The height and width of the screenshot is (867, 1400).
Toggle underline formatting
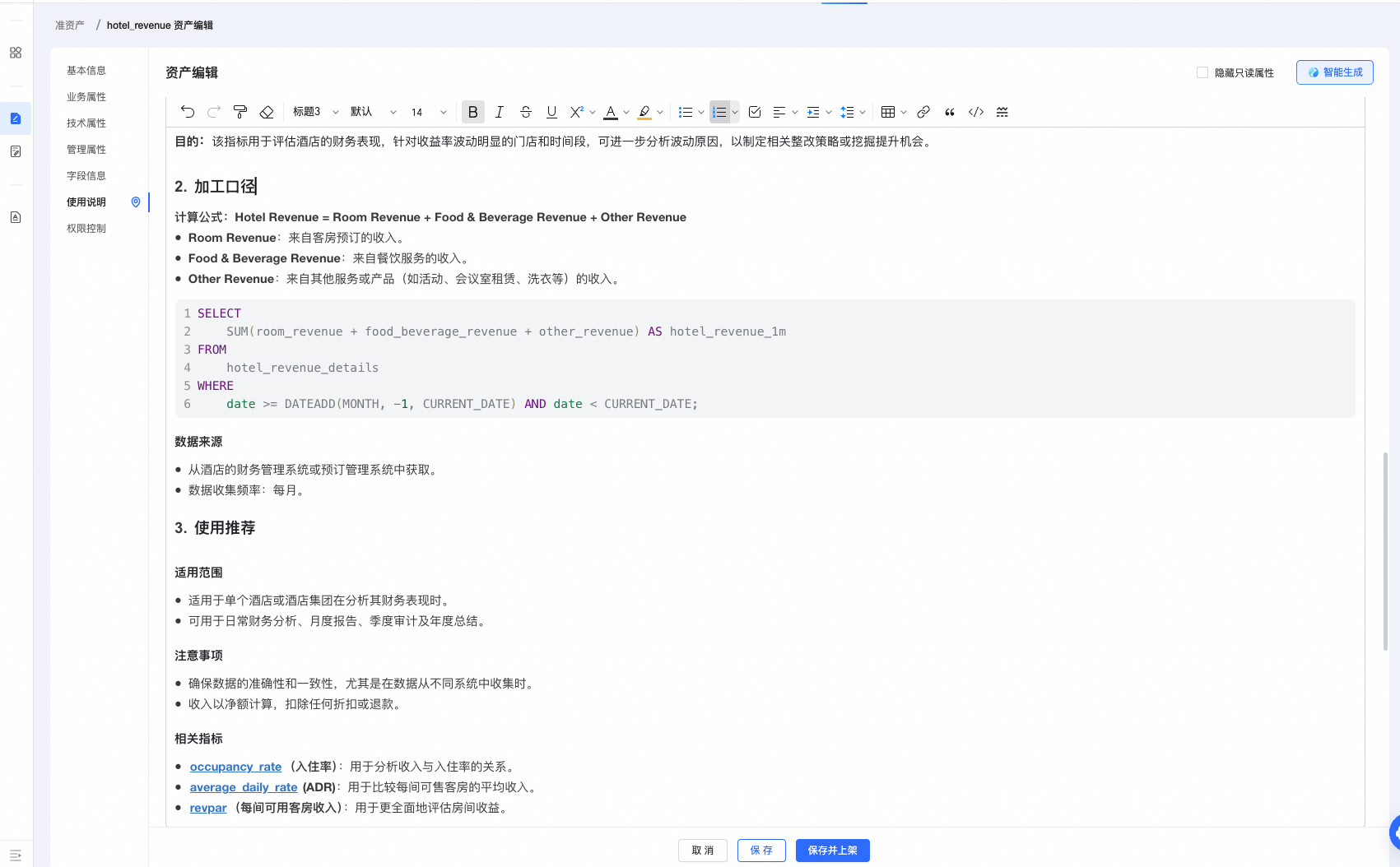coord(551,112)
